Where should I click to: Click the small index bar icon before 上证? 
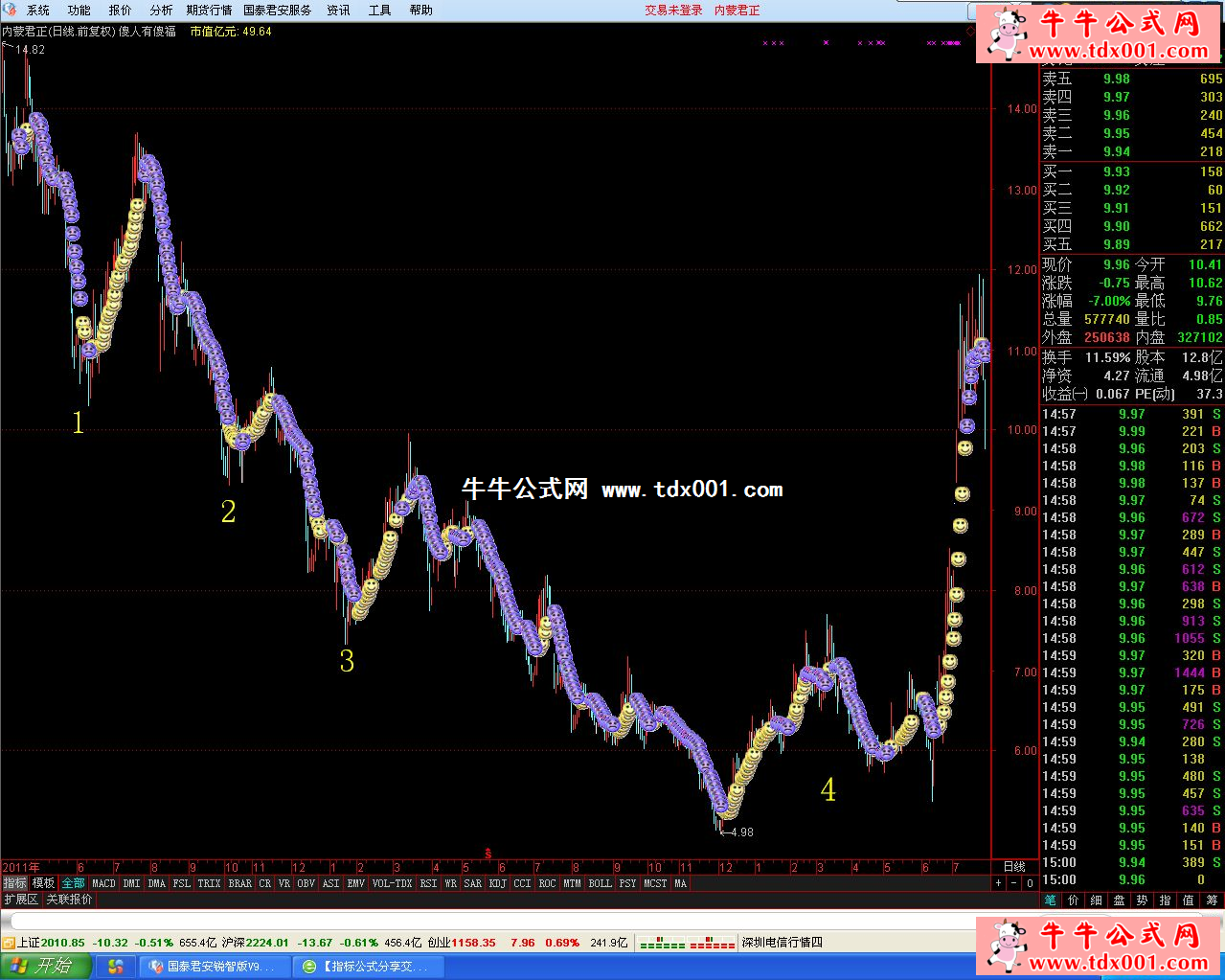point(9,943)
